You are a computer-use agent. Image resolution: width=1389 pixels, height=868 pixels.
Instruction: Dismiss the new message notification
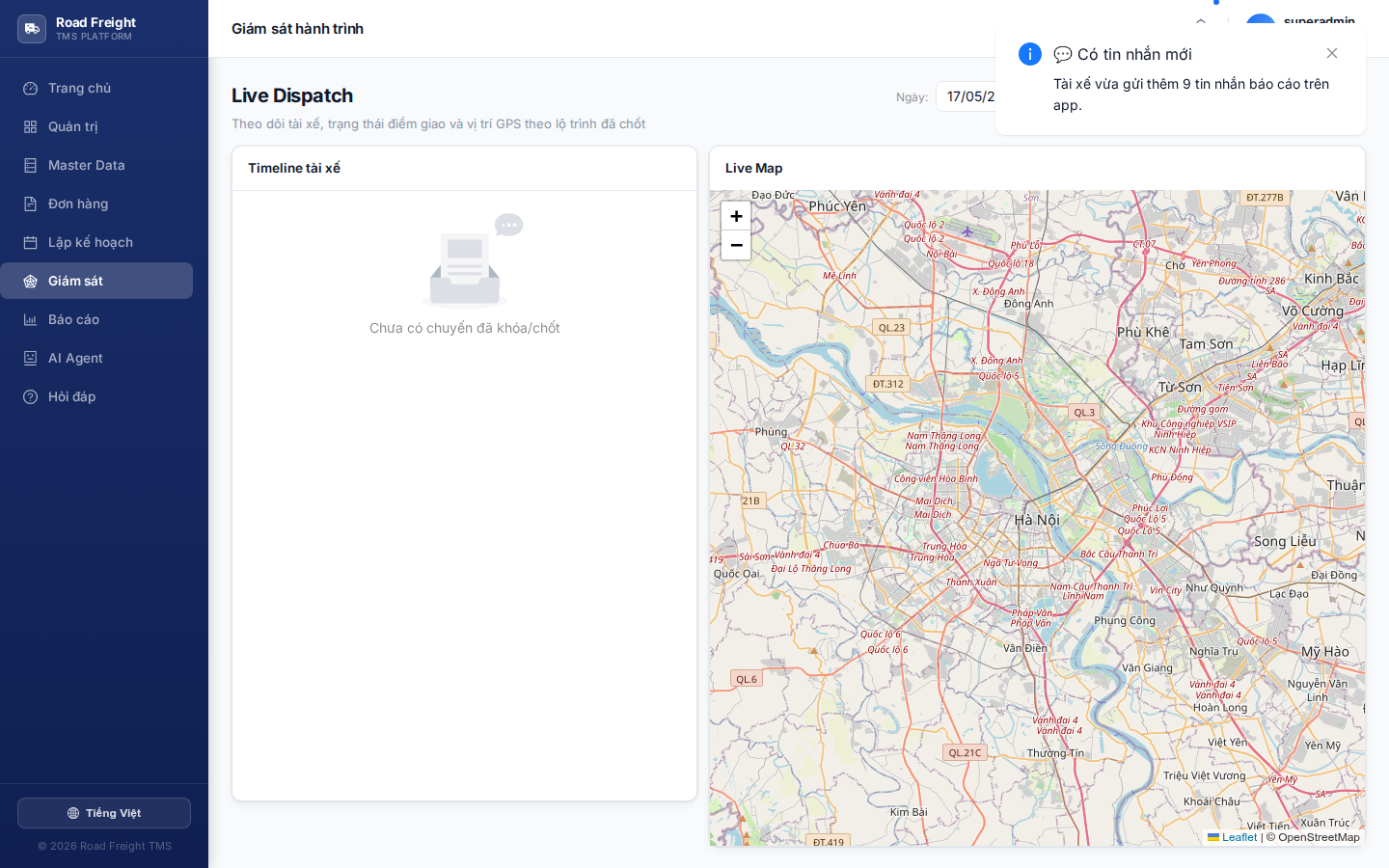click(x=1332, y=53)
